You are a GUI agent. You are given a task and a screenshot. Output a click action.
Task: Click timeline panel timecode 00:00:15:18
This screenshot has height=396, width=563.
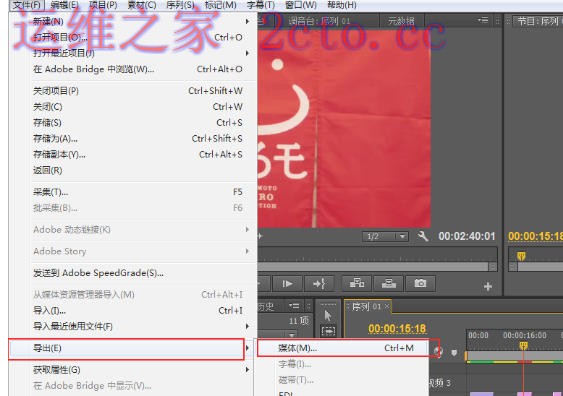tap(397, 329)
